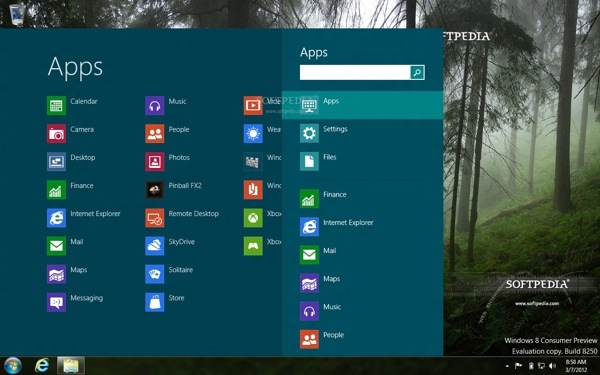Open Mail icon in the left Apps list

click(56, 246)
